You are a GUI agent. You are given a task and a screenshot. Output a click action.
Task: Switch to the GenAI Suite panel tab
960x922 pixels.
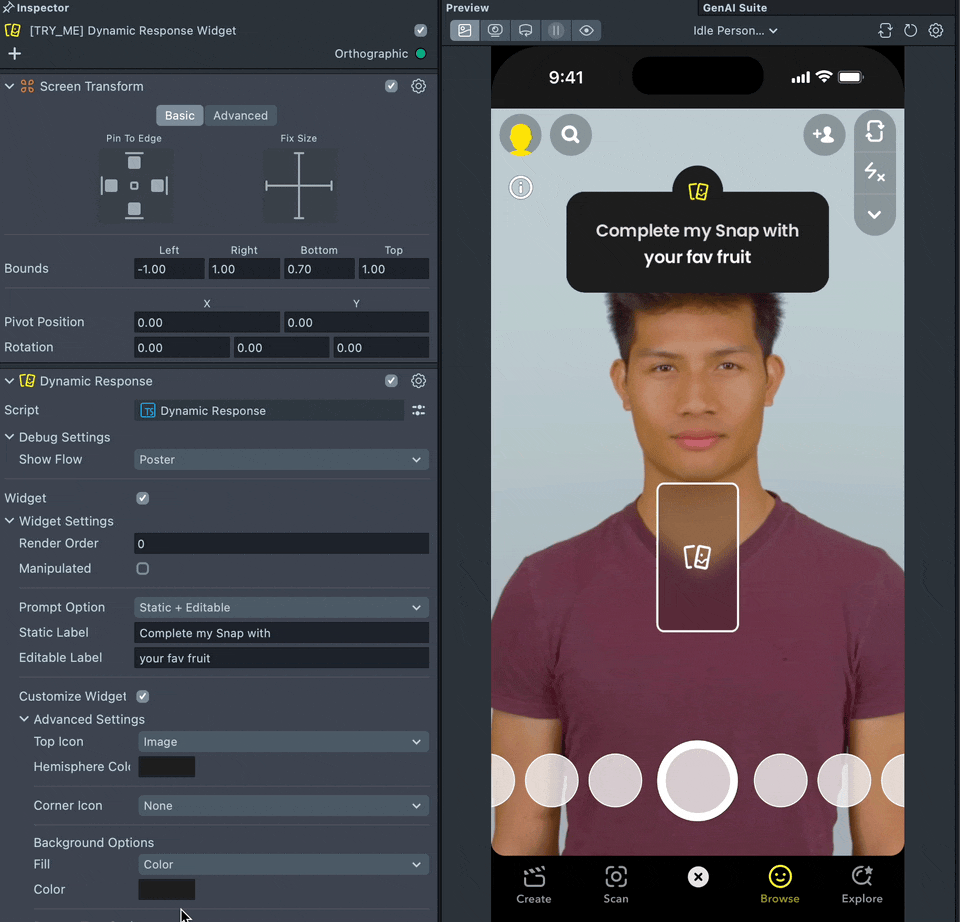coord(735,8)
